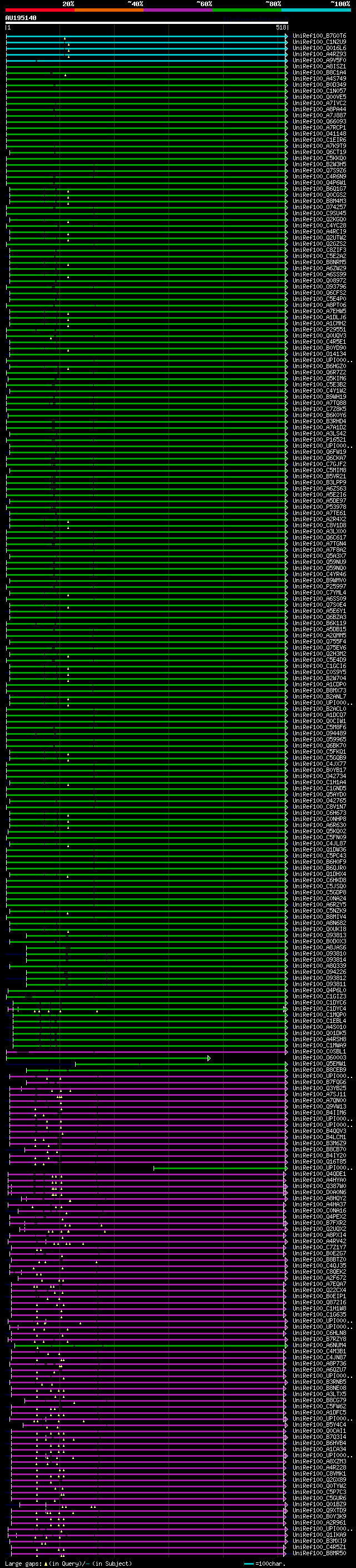Click UniRef100_Q4P6L0 label
The height and width of the screenshot is (1568, 356).
pos(319,990)
